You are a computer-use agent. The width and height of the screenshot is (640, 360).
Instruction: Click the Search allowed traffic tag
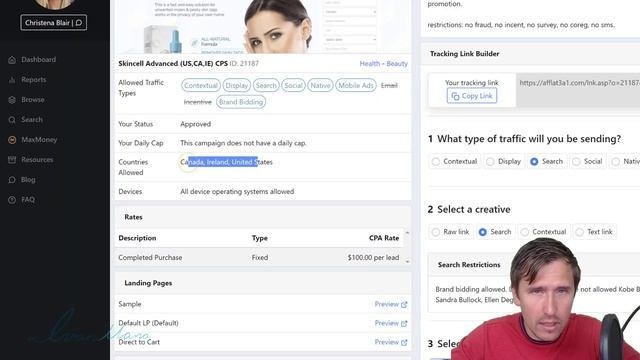click(266, 85)
